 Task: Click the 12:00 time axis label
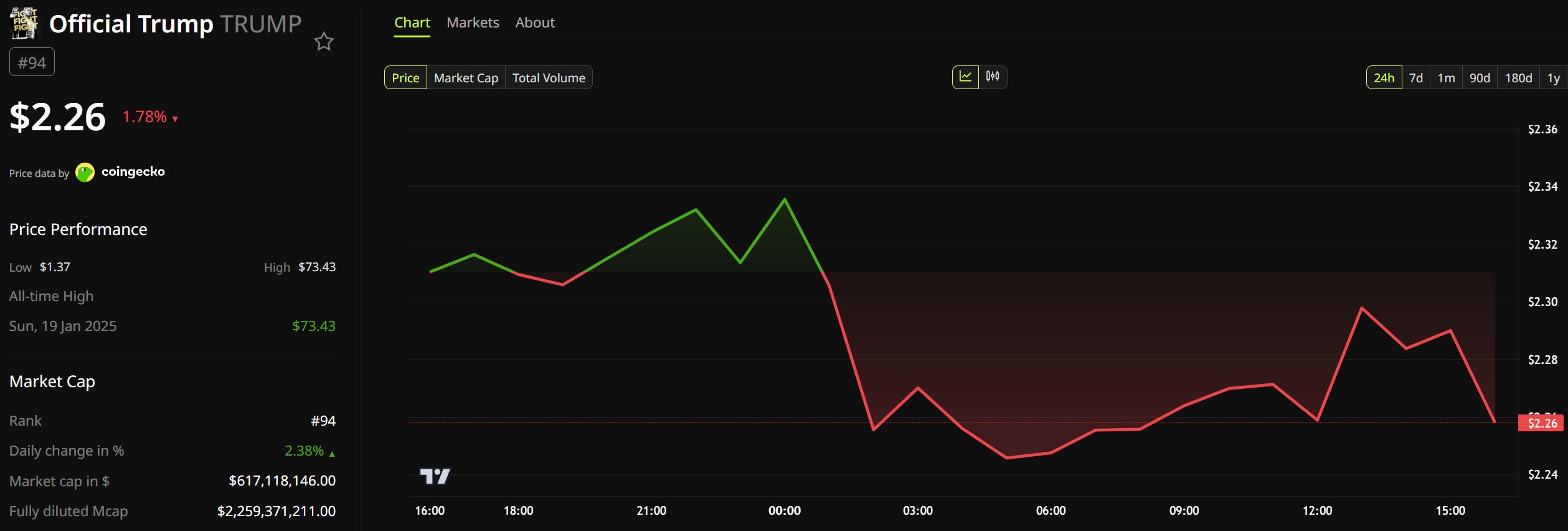(1317, 510)
